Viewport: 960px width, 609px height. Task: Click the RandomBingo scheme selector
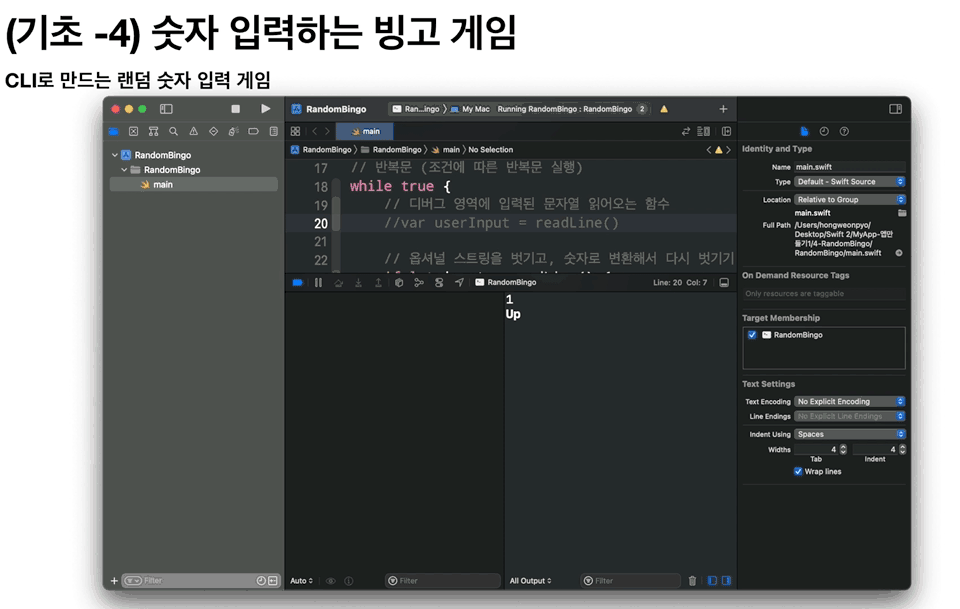click(x=416, y=109)
